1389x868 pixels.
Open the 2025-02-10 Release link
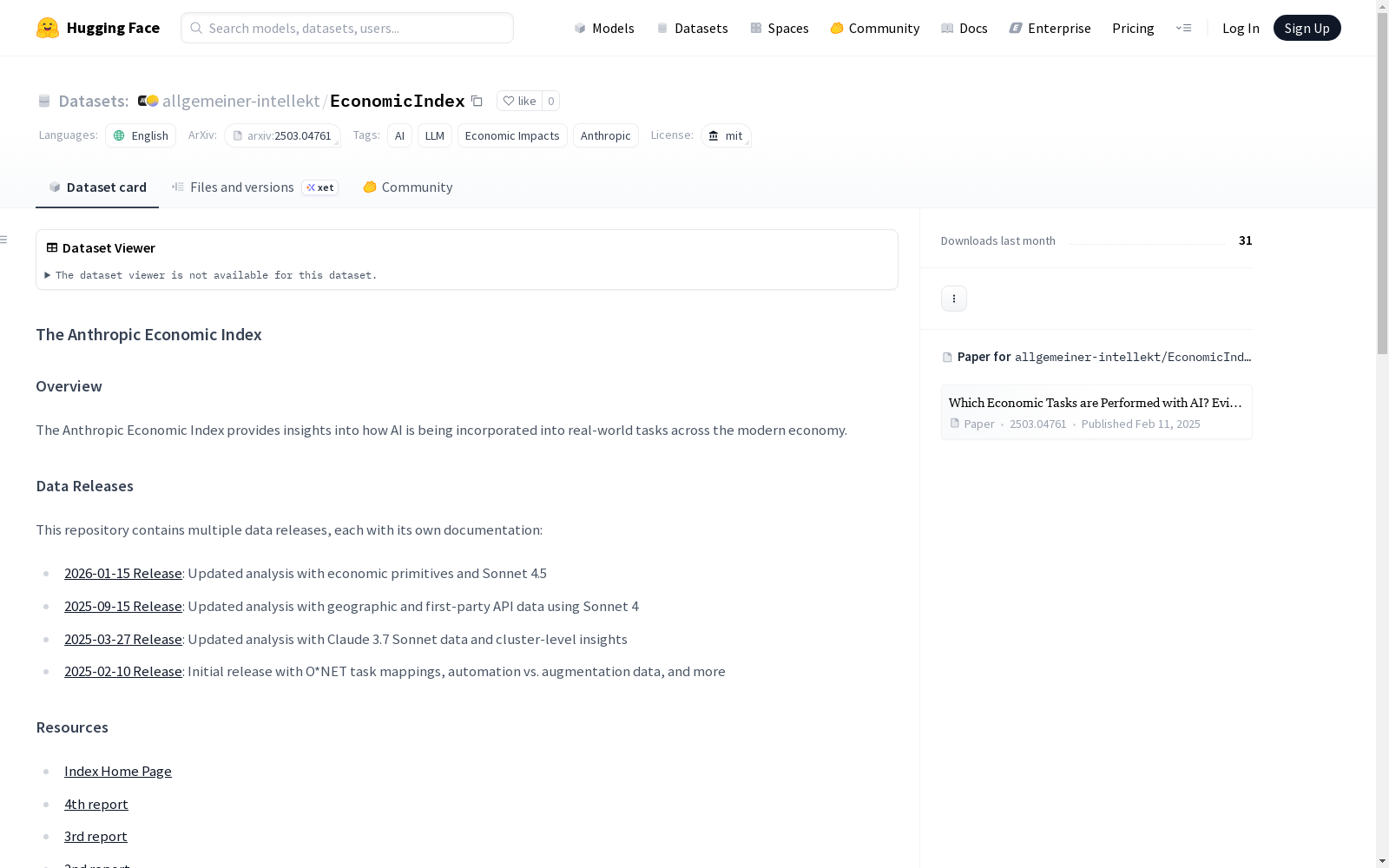123,672
